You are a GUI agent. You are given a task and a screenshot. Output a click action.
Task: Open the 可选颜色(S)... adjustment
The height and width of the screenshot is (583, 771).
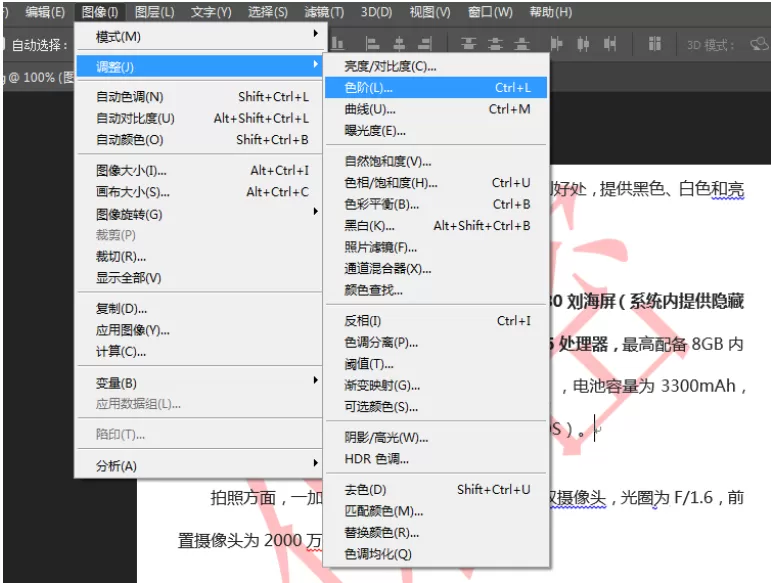coord(436,407)
